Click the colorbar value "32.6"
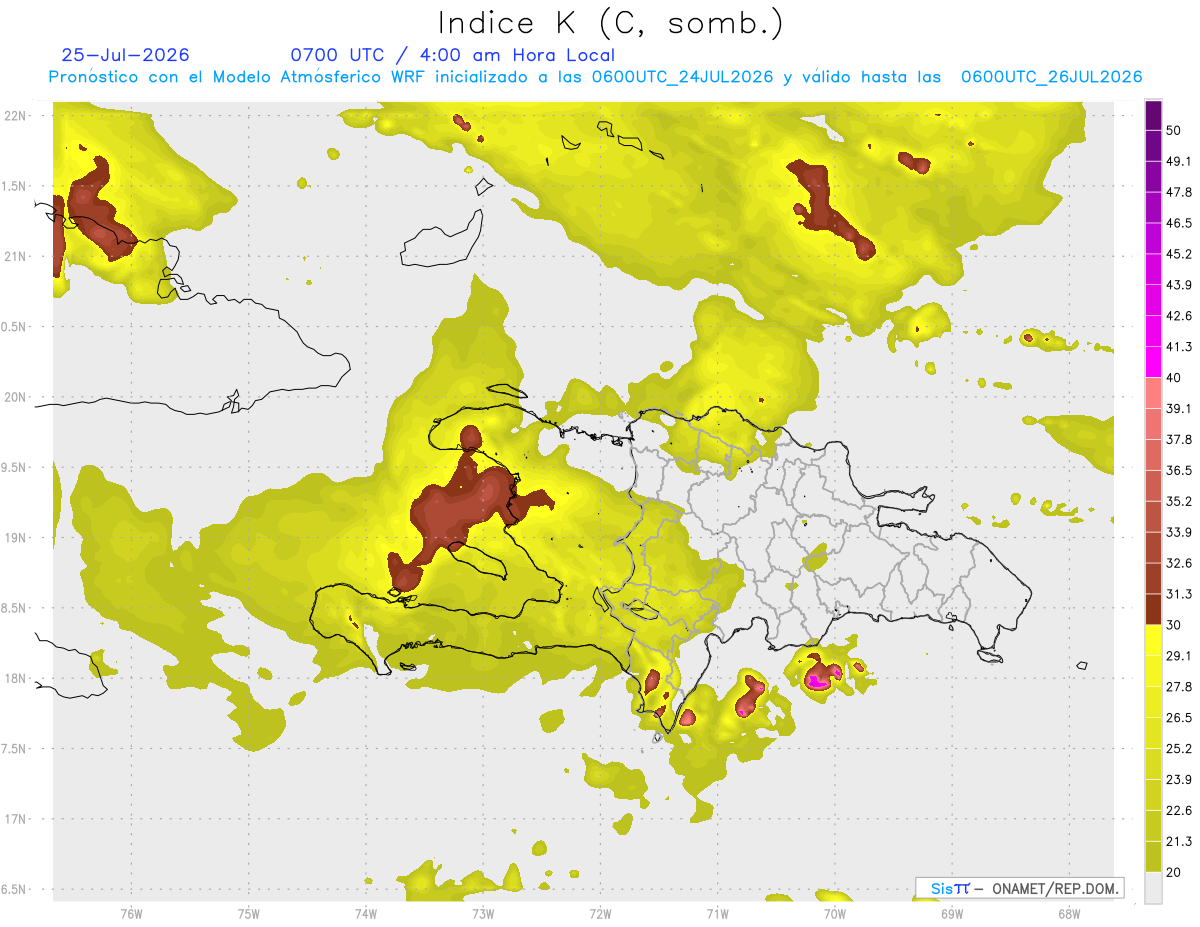This screenshot has width=1200, height=927. click(1179, 563)
